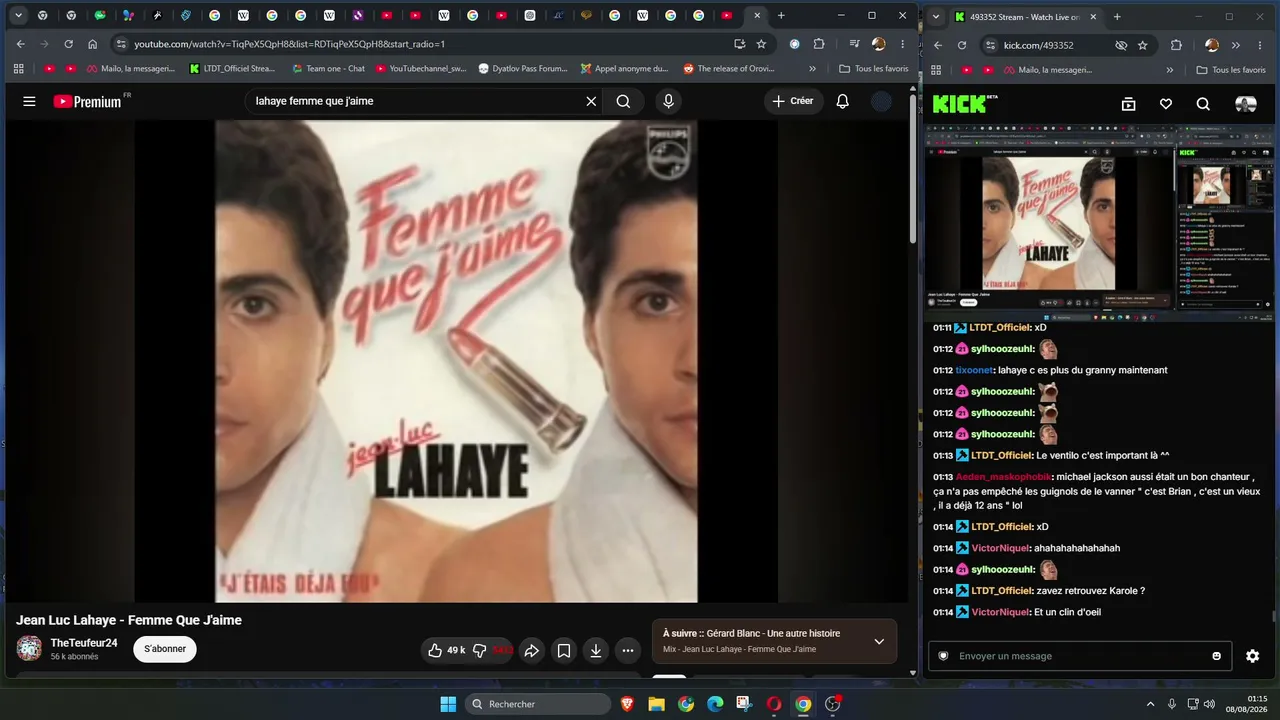This screenshot has width=1280, height=720.
Task: Open Chrome menu in the YouTube window
Action: (x=902, y=44)
